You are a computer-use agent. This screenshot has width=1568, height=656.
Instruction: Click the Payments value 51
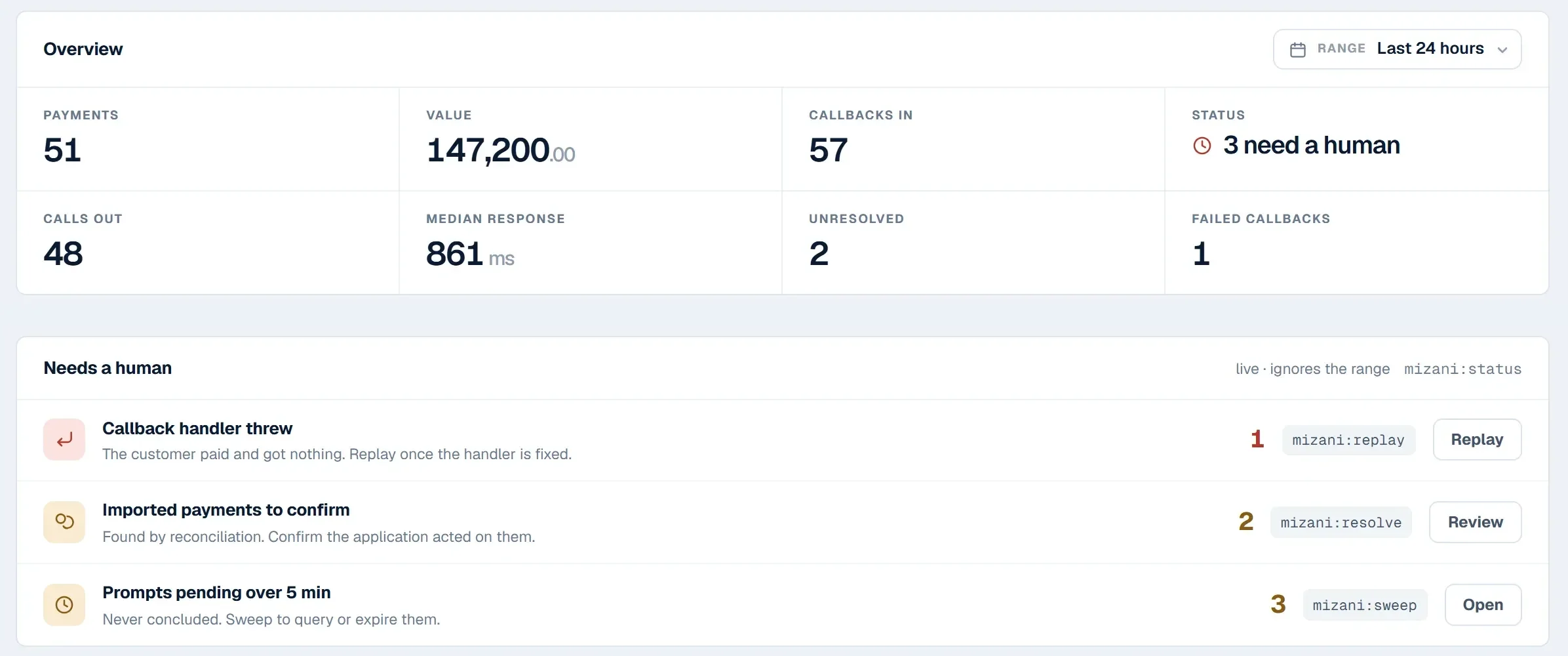[62, 150]
